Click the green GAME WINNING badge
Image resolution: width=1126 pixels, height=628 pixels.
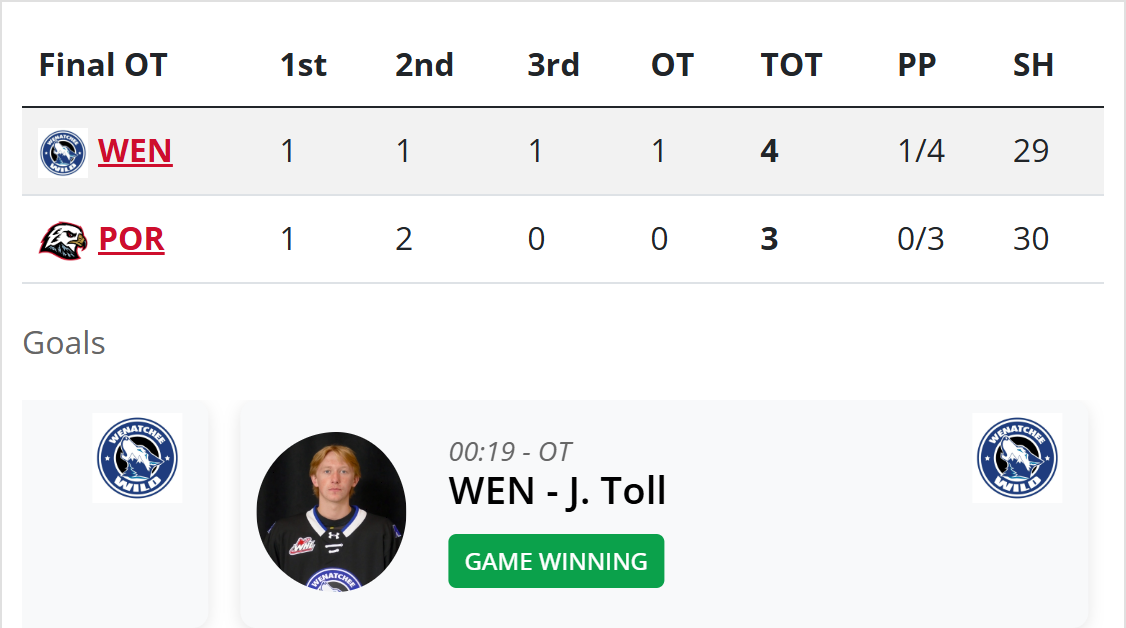tap(556, 561)
